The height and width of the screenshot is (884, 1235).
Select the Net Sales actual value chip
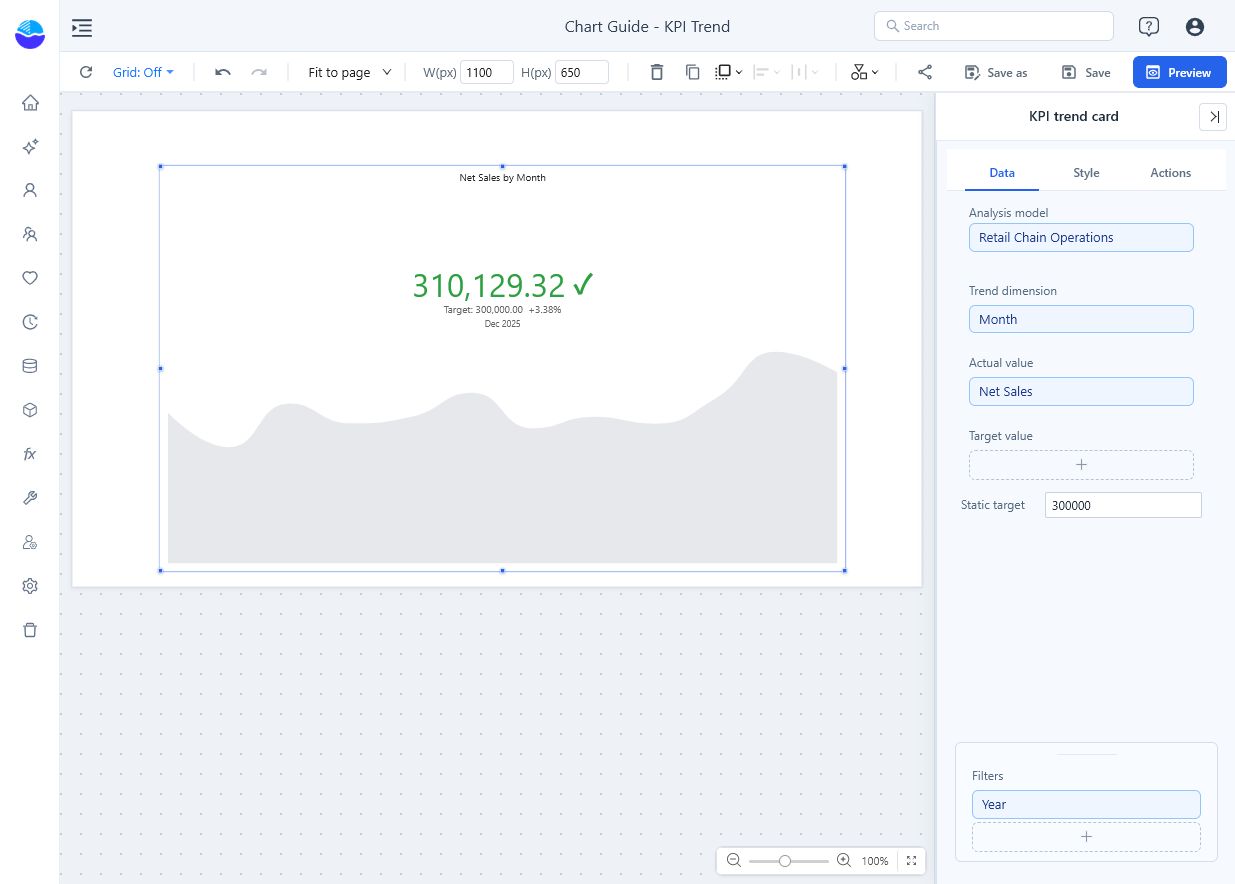click(1081, 392)
